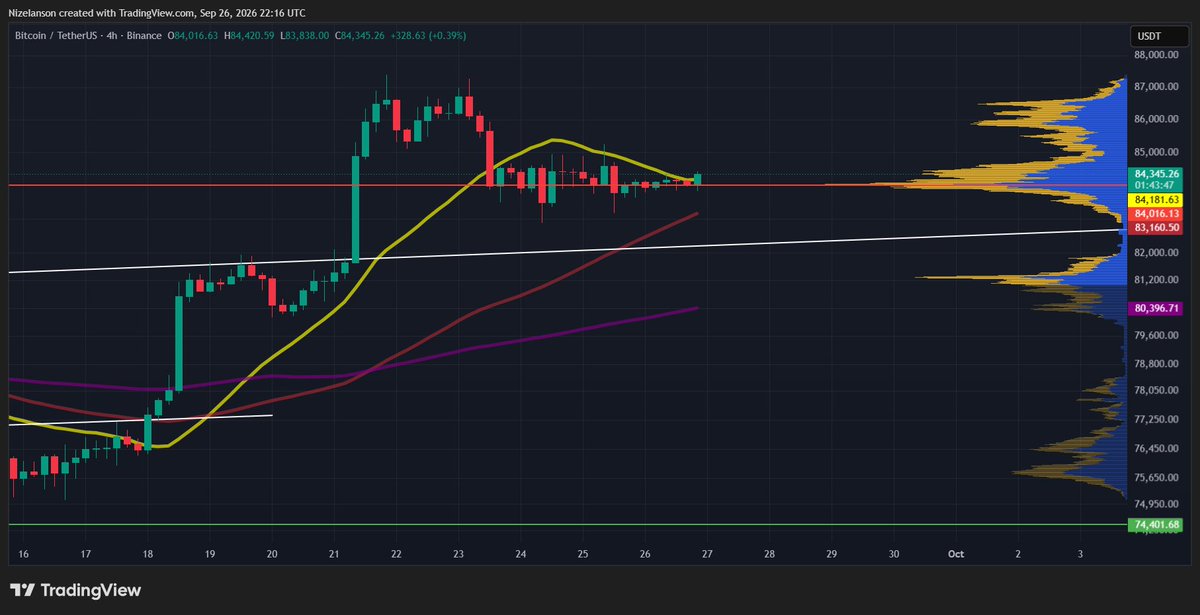Click date label 28 on time axis

tap(769, 553)
